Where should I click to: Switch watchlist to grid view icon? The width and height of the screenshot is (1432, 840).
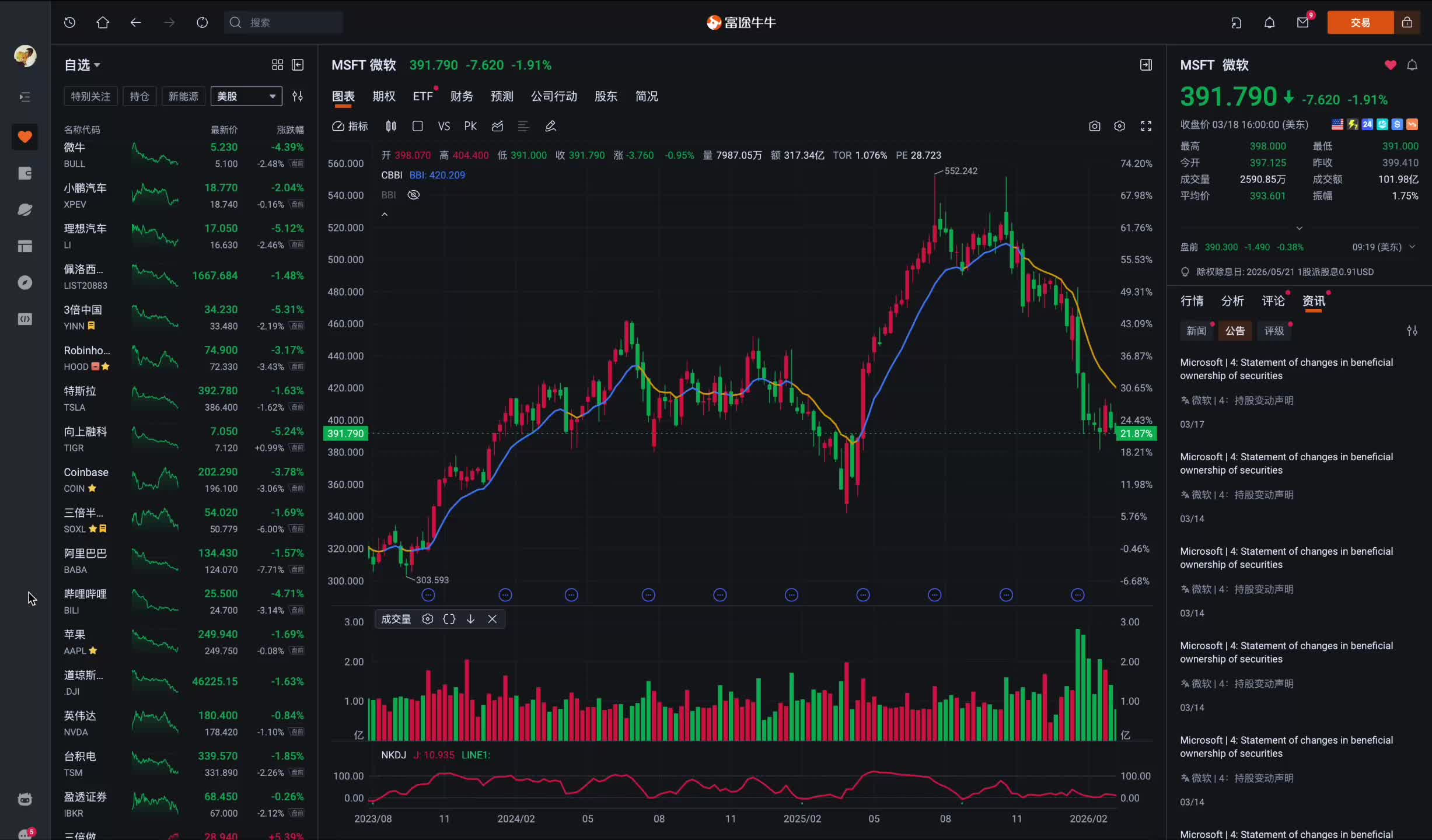coord(278,65)
